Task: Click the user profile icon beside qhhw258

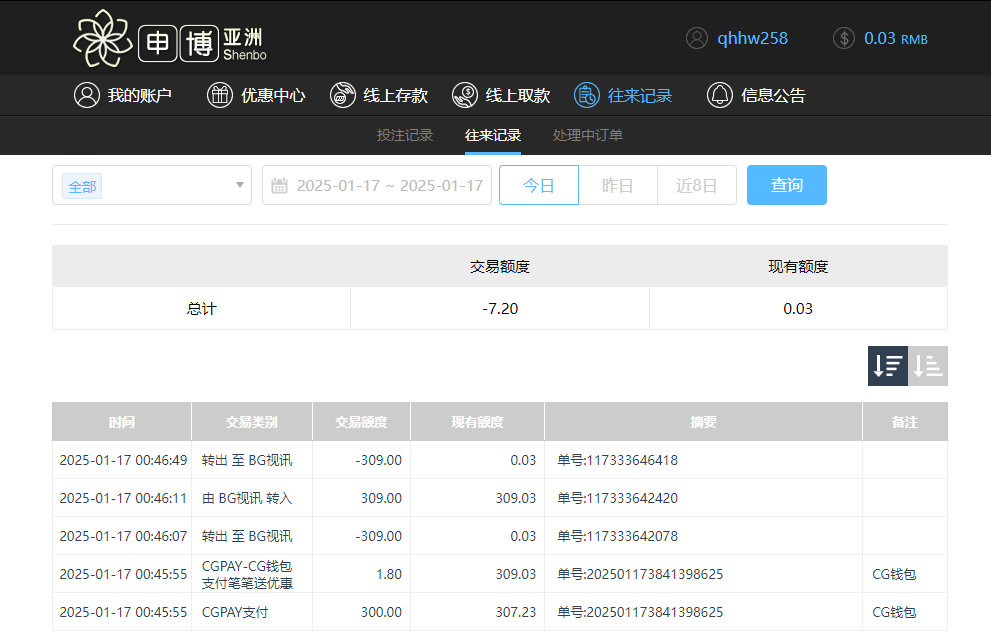Action: [697, 38]
